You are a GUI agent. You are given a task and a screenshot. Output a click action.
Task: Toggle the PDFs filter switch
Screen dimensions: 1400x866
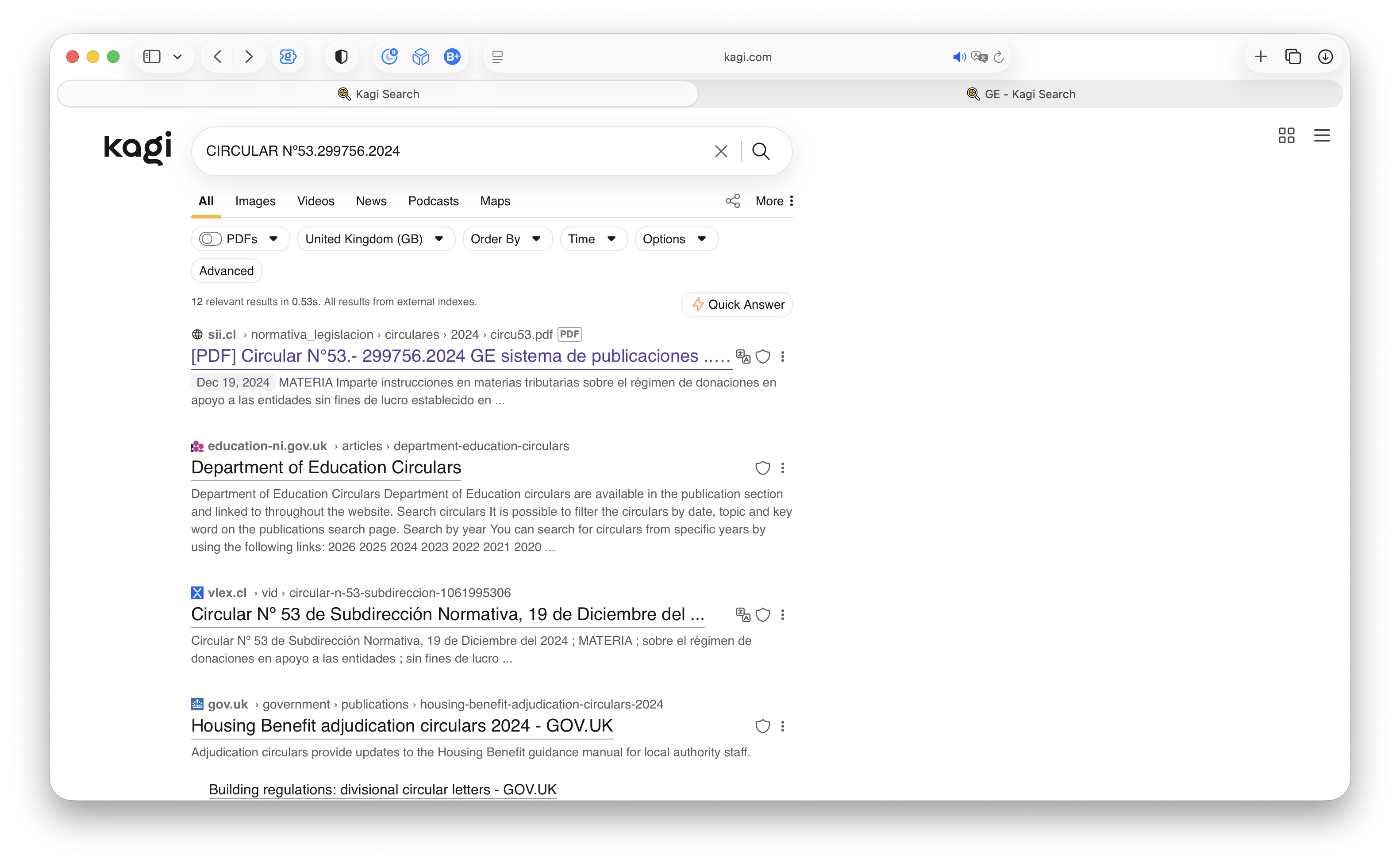pyautogui.click(x=210, y=239)
